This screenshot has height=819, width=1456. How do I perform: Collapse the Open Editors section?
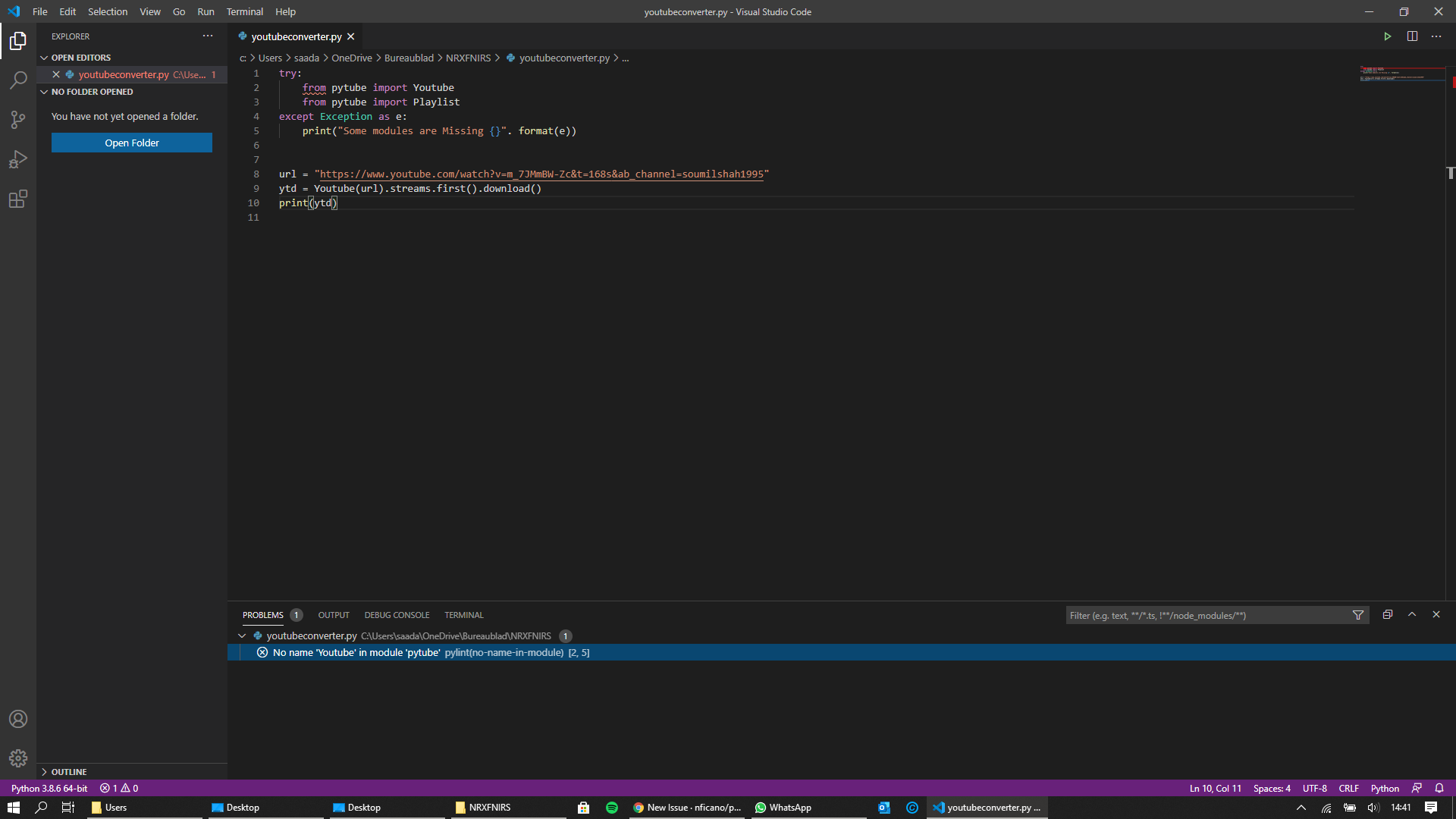coord(44,58)
